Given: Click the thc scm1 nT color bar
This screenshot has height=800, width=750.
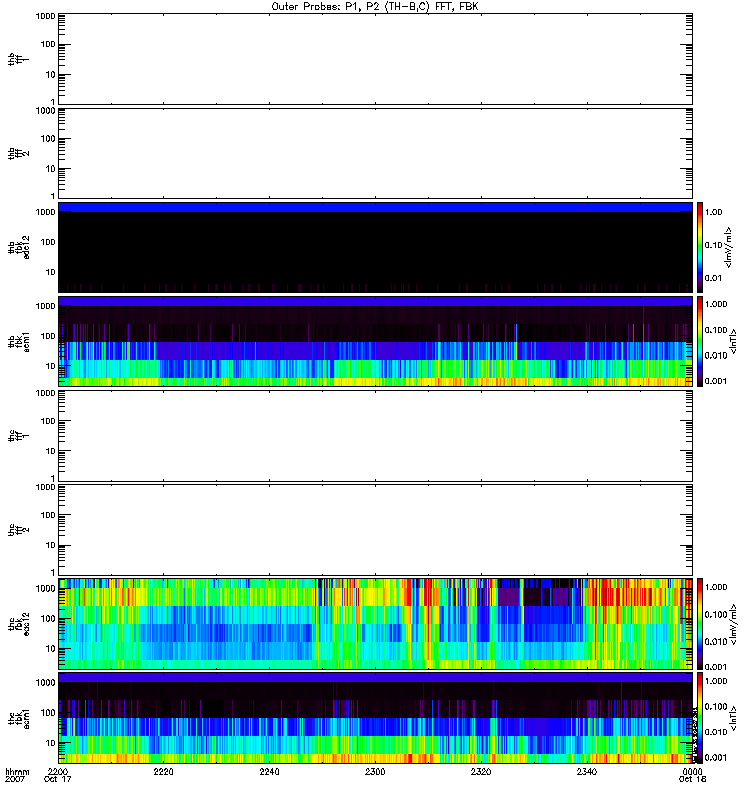Looking at the screenshot, I should (x=701, y=717).
